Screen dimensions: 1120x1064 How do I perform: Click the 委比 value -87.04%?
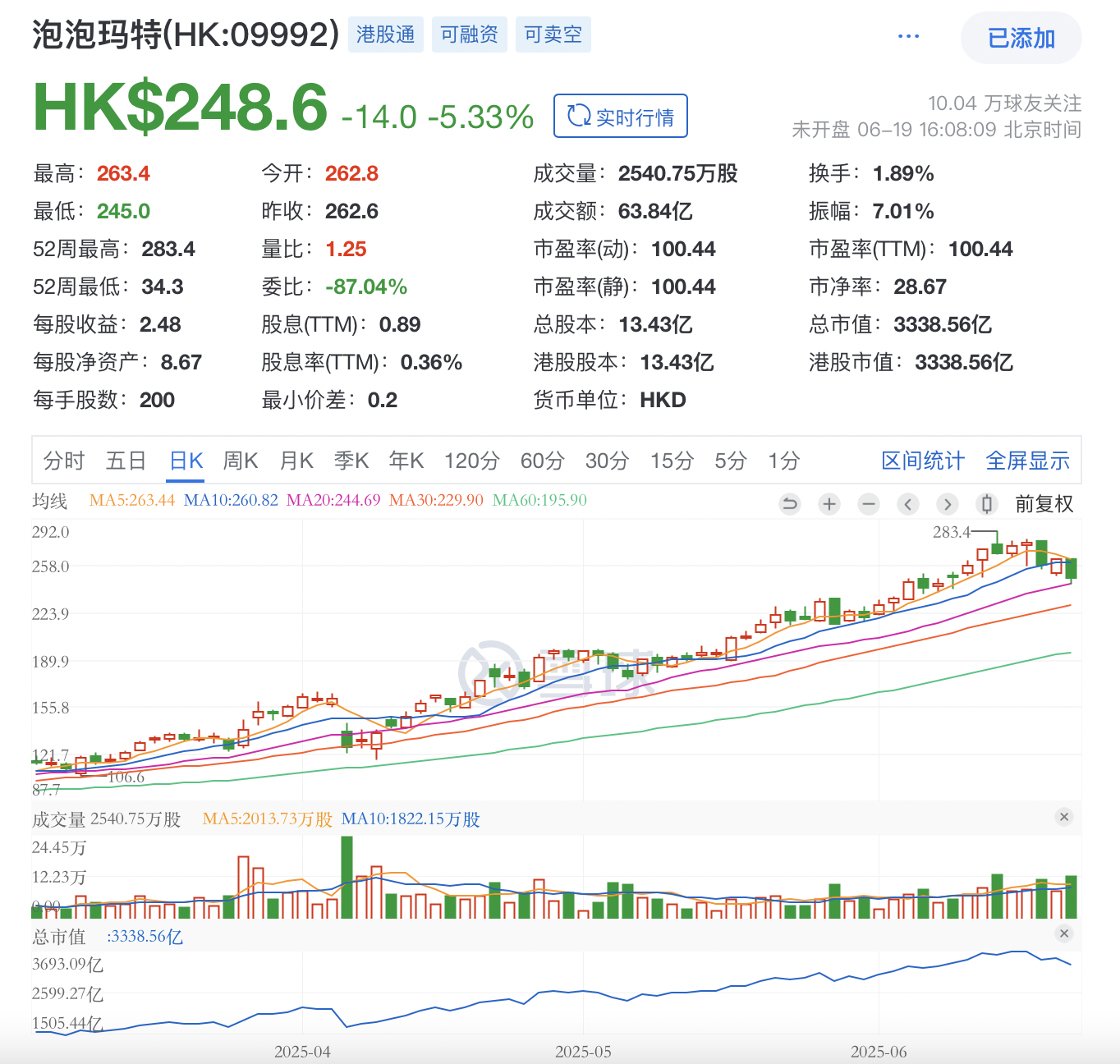click(366, 287)
